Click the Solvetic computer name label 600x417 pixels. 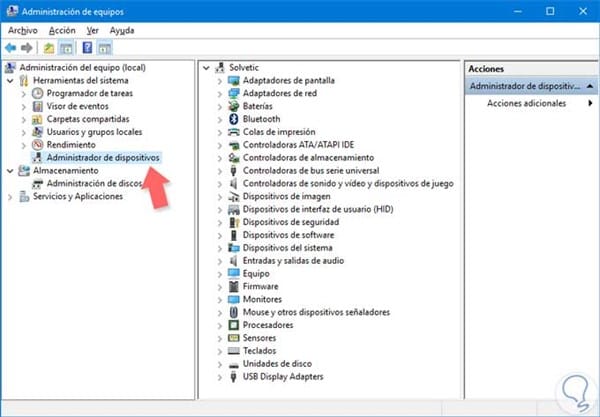click(244, 67)
